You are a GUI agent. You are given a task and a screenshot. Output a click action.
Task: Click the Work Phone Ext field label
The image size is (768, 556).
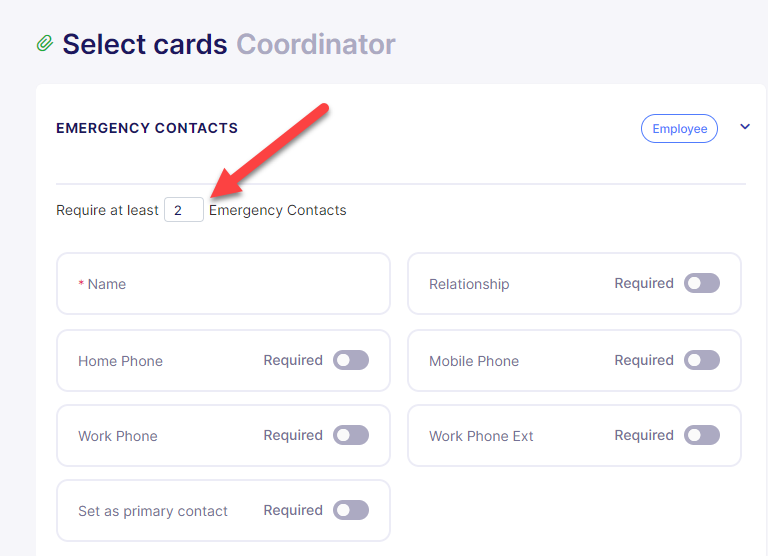coord(481,436)
